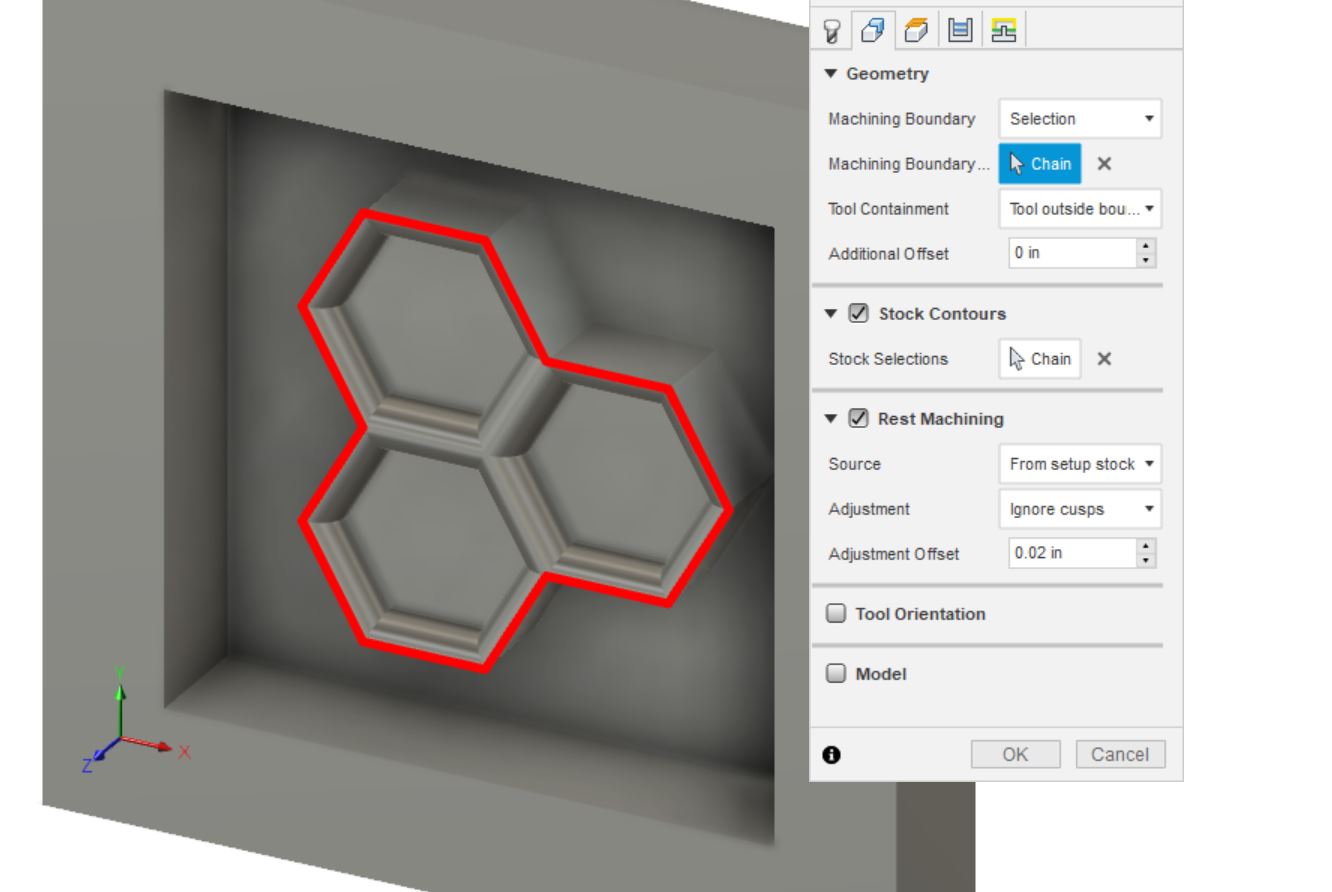This screenshot has height=892, width=1332.
Task: Click the Cancel button
Action: click(1120, 755)
